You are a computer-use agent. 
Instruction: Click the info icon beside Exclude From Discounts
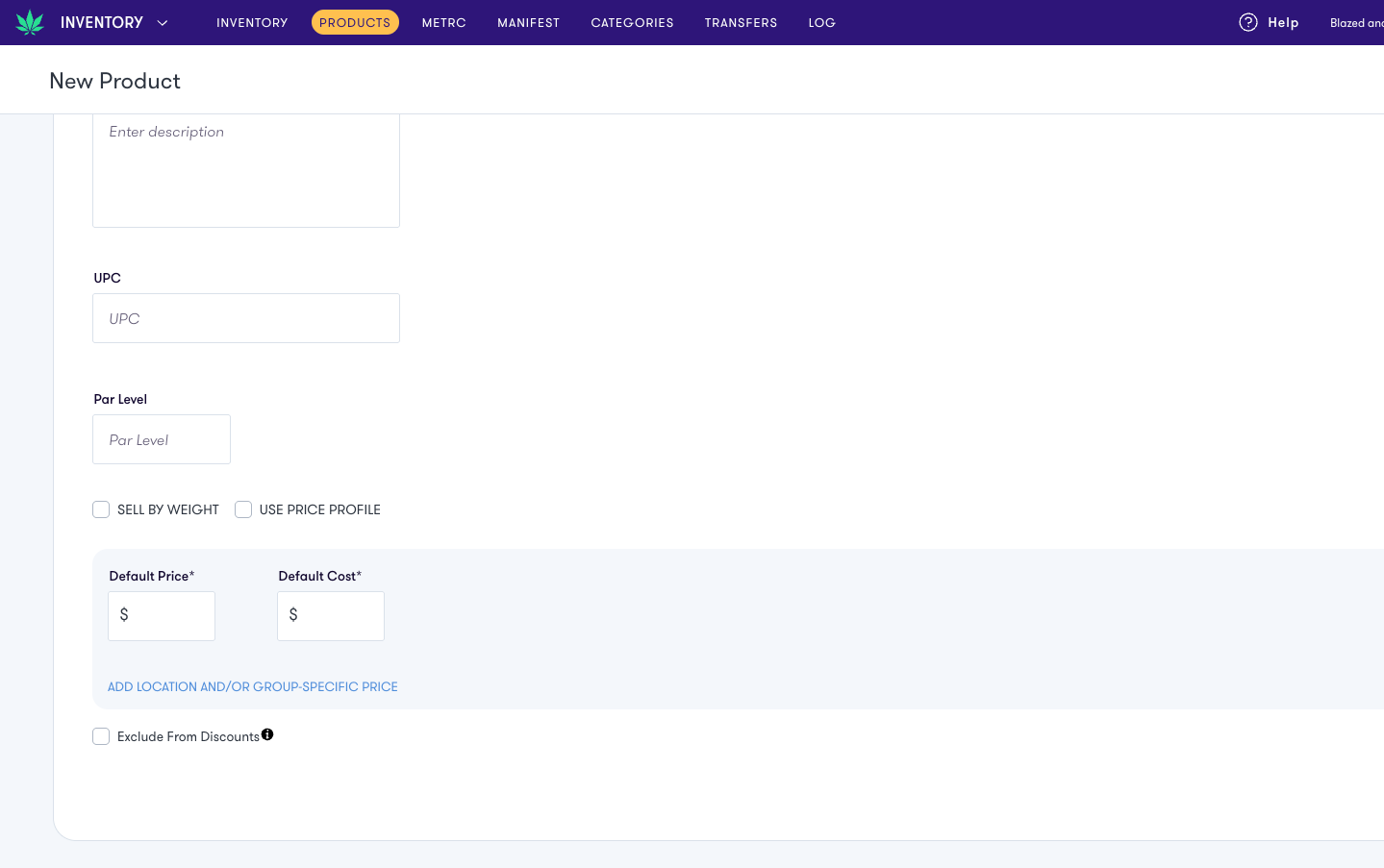[267, 734]
